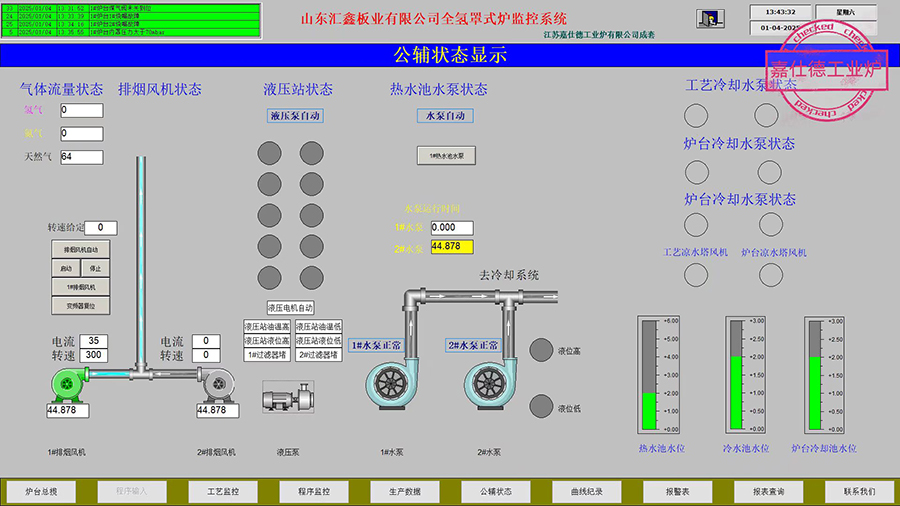The width and height of the screenshot is (900, 506).
Task: Switch to the 曲线纪录 curve record tab
Action: 586,491
